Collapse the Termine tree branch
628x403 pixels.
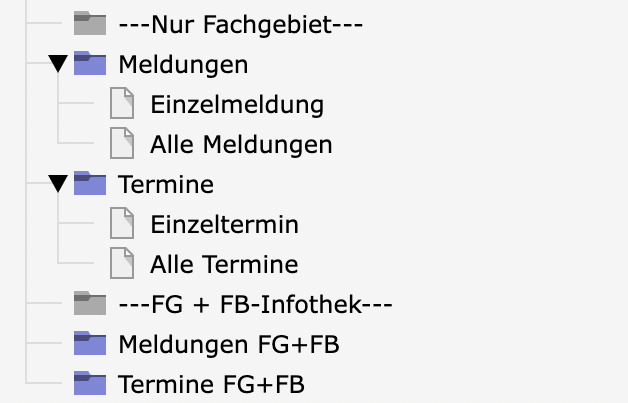pyautogui.click(x=59, y=184)
